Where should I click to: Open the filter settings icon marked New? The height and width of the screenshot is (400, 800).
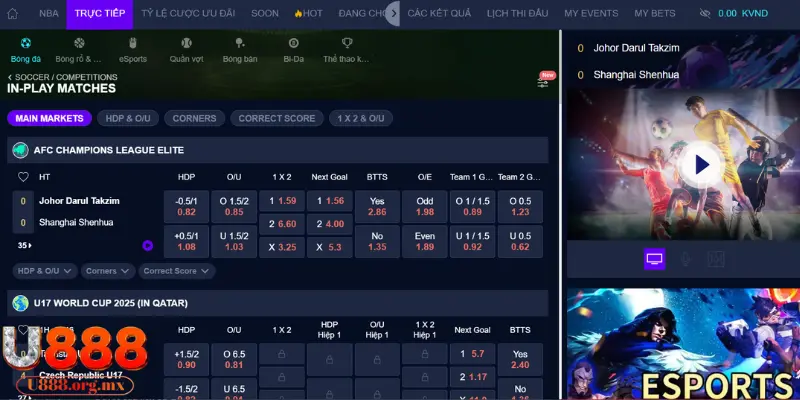coord(543,82)
